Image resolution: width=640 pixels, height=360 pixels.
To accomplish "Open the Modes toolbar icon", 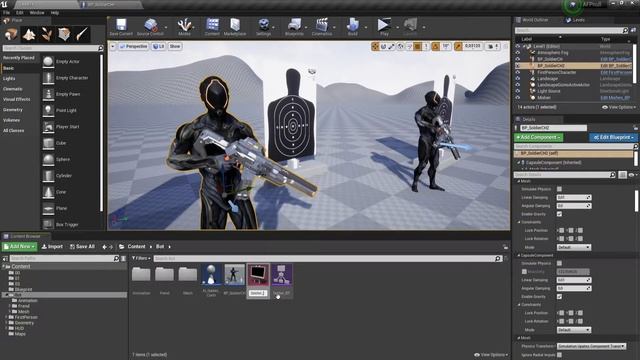I will [x=184, y=25].
